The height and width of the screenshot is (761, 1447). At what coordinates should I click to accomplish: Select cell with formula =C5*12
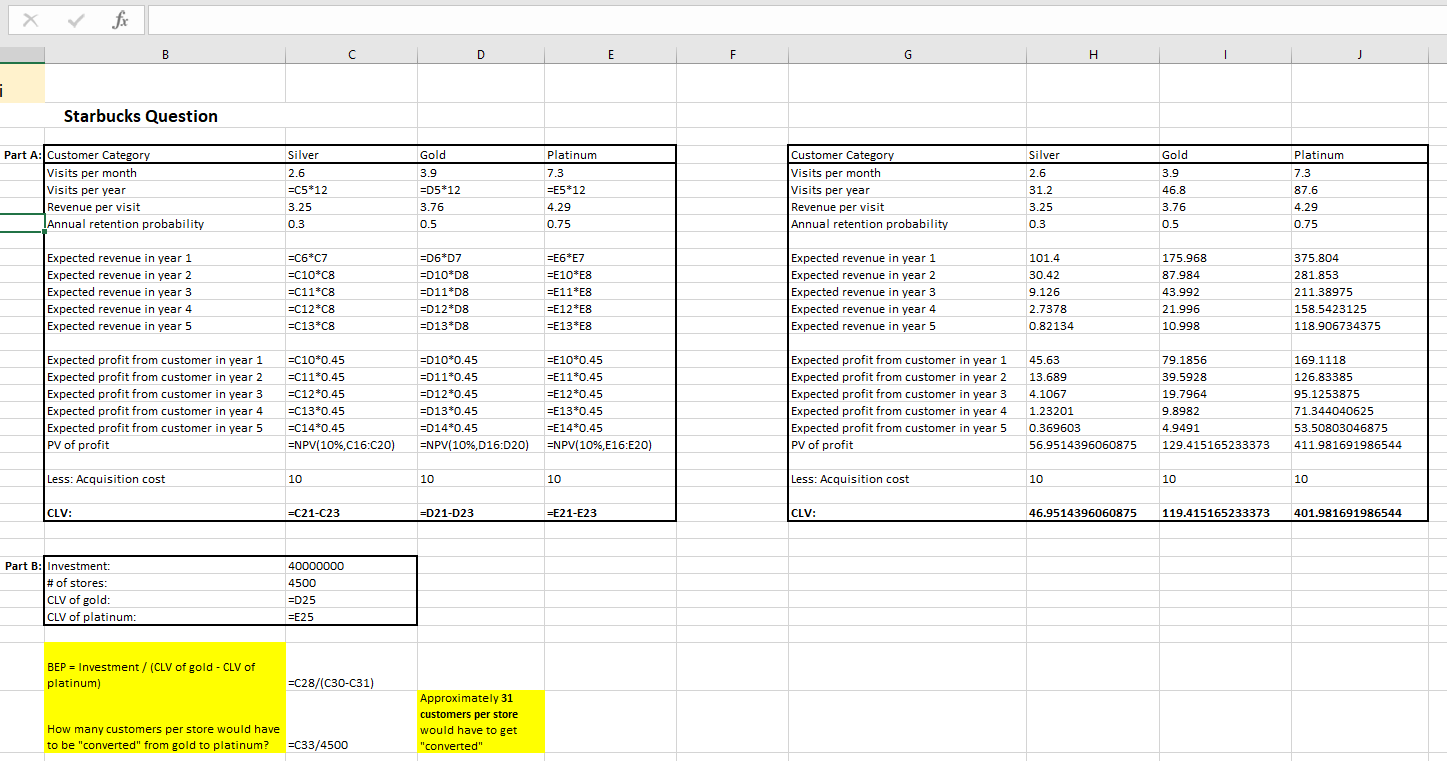pyautogui.click(x=351, y=190)
